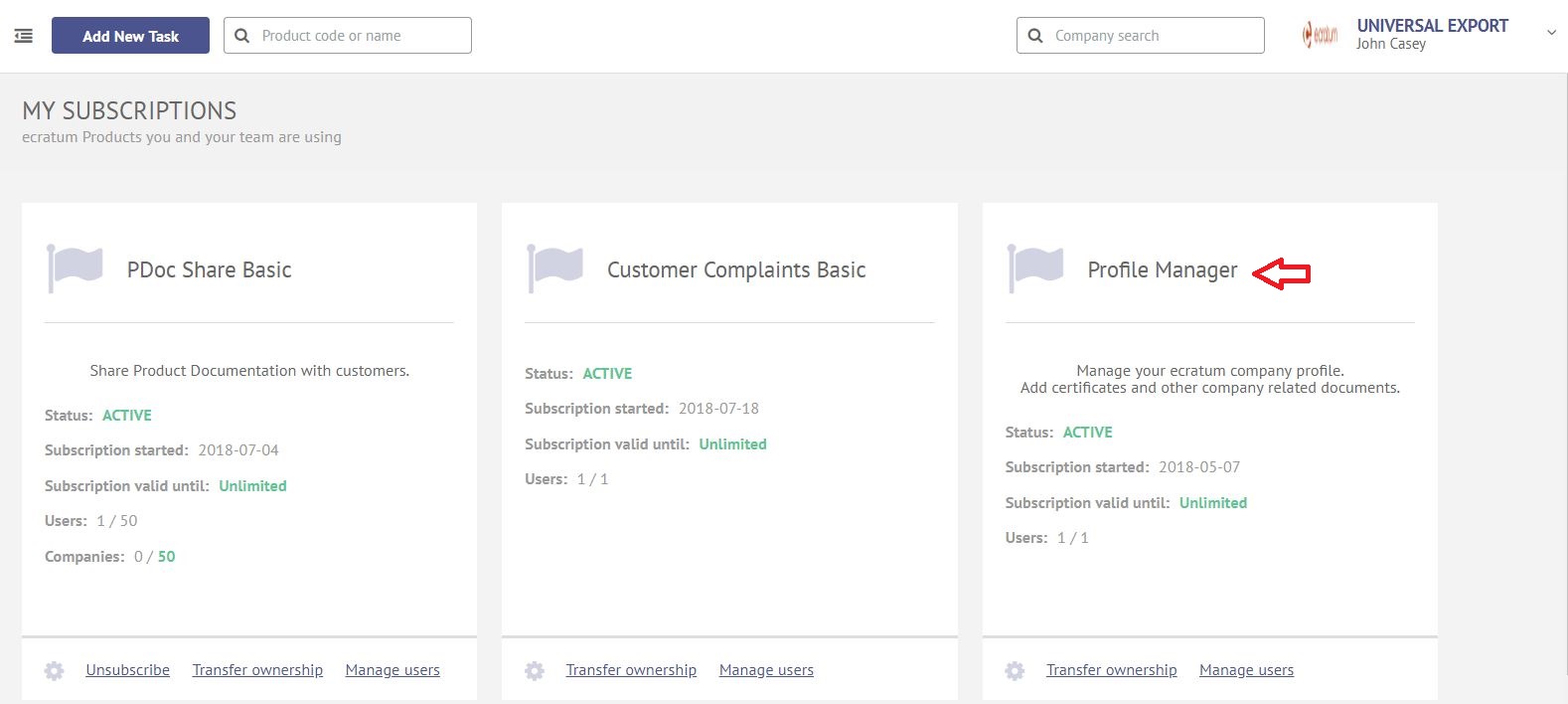The width and height of the screenshot is (1568, 704).
Task: Click 'Share Product Documentation with customers.' text
Action: (x=249, y=371)
